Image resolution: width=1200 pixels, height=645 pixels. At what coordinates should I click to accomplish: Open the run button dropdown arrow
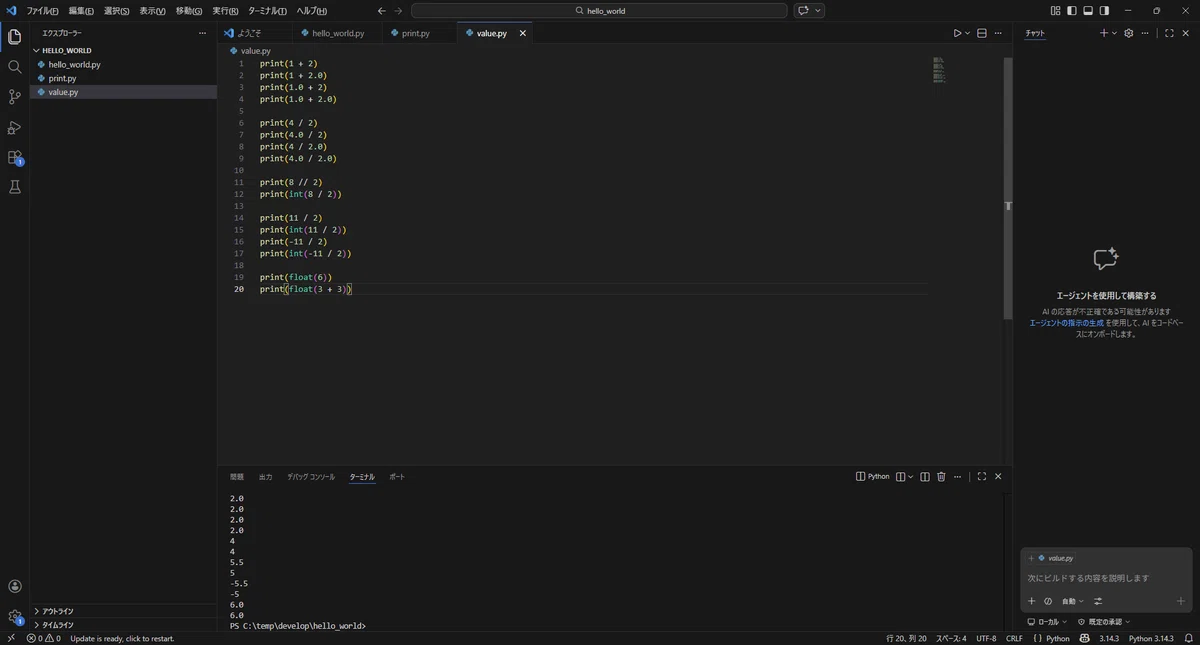968,33
